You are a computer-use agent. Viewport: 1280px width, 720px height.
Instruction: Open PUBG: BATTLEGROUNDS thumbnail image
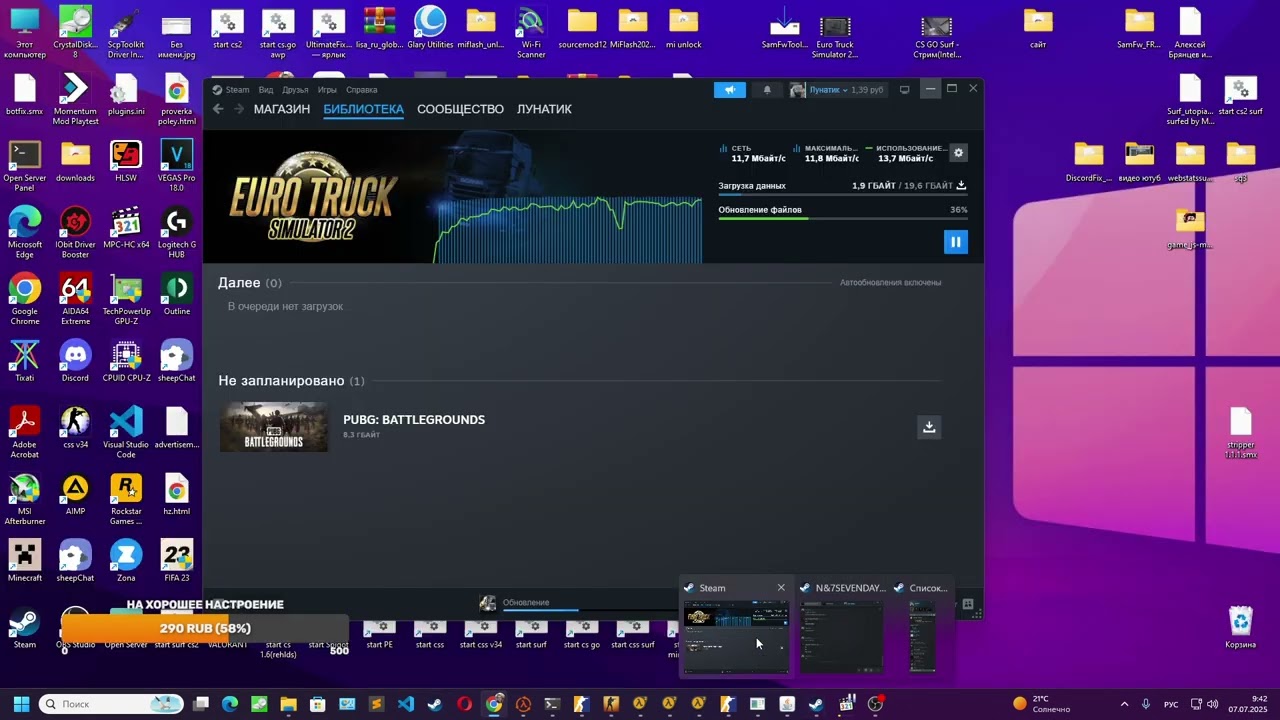(x=274, y=427)
